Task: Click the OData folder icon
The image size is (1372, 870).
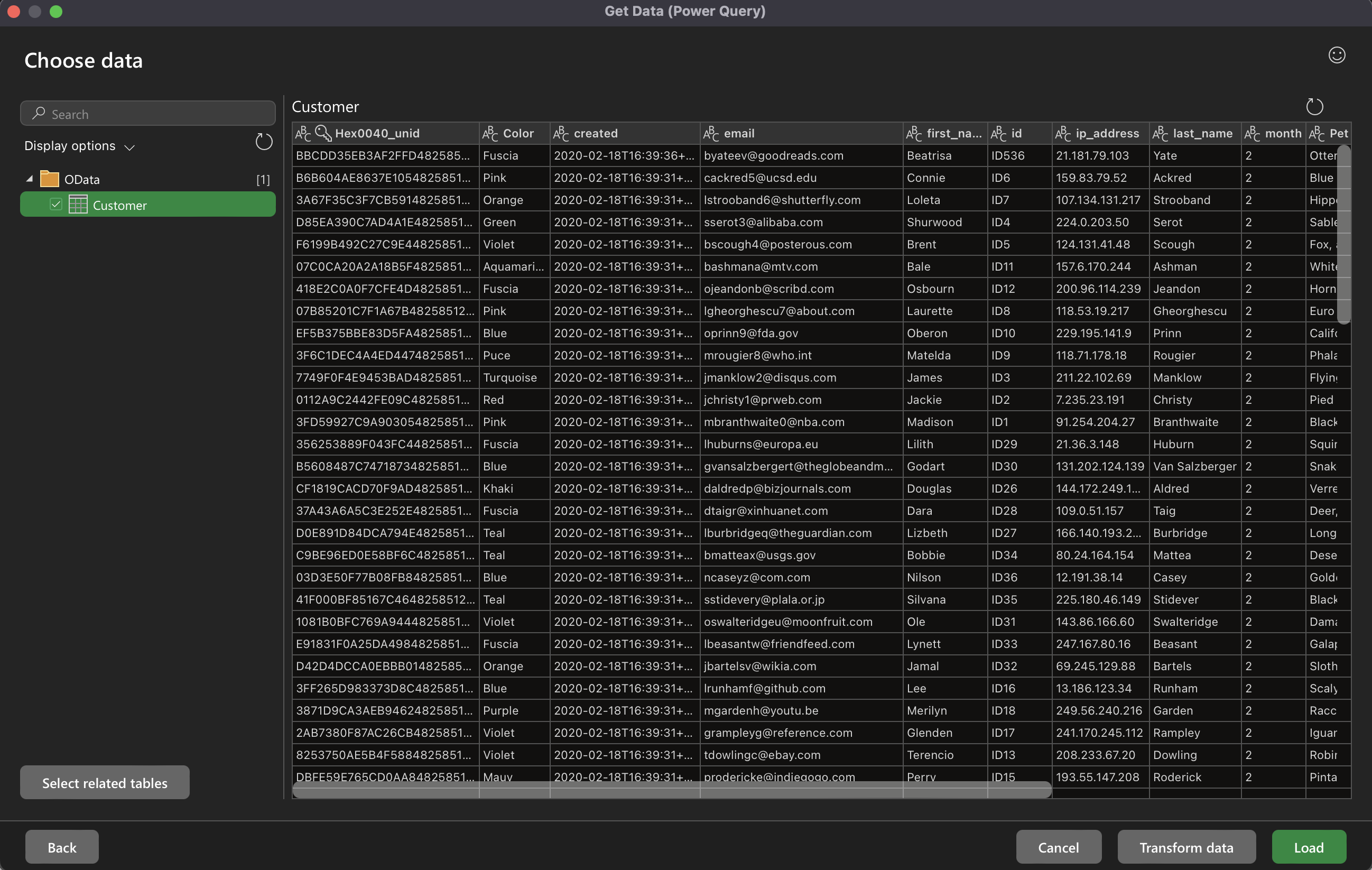Action: [50, 179]
